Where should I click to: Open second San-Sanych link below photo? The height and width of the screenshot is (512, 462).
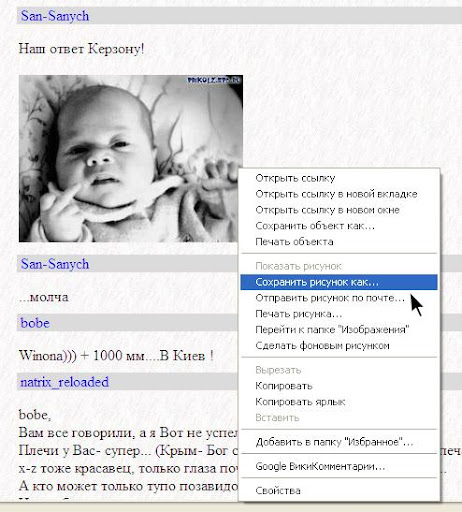point(55,264)
